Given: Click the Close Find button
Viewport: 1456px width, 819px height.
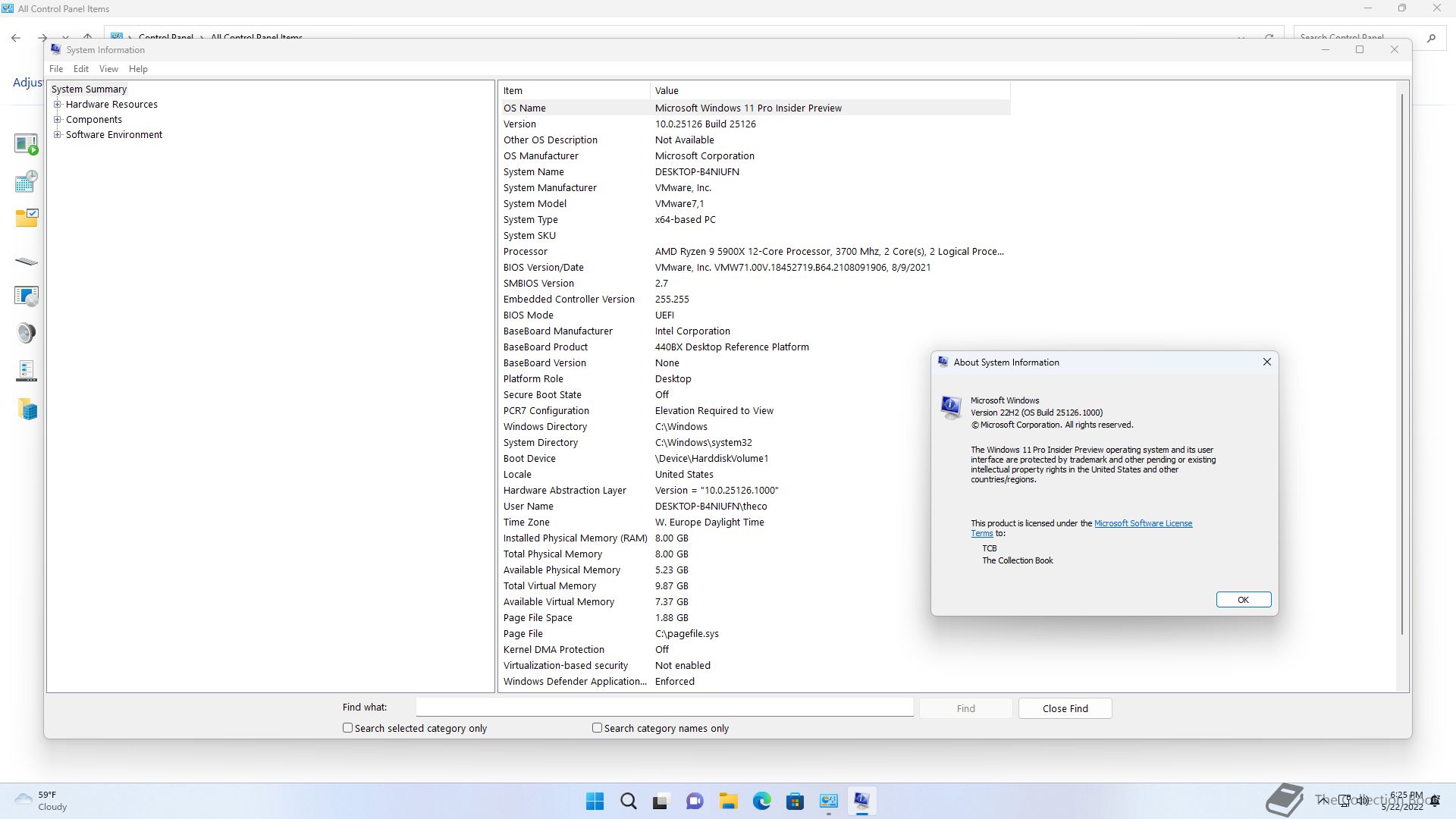Looking at the screenshot, I should 1065,708.
